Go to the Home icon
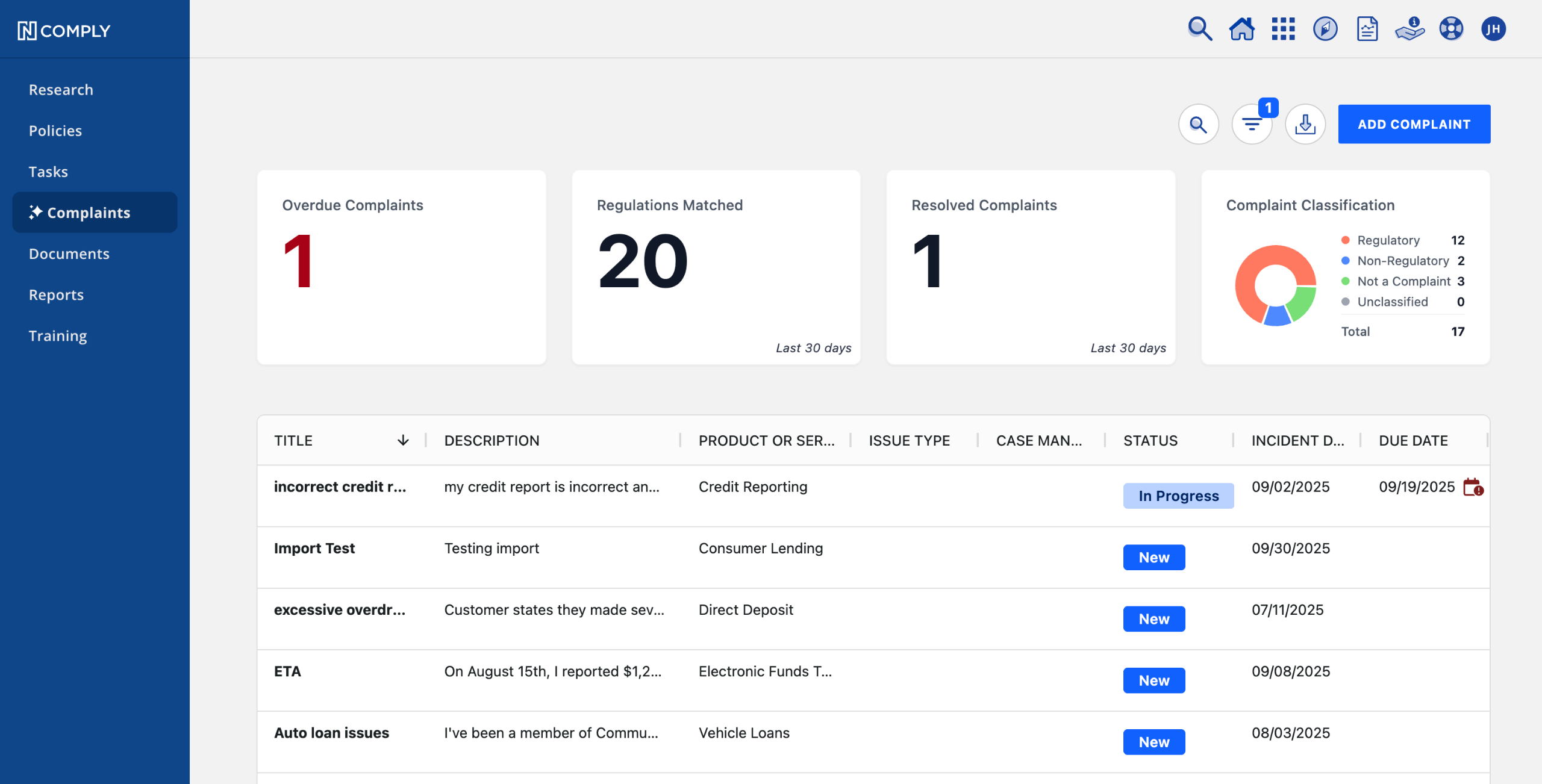 (x=1241, y=29)
